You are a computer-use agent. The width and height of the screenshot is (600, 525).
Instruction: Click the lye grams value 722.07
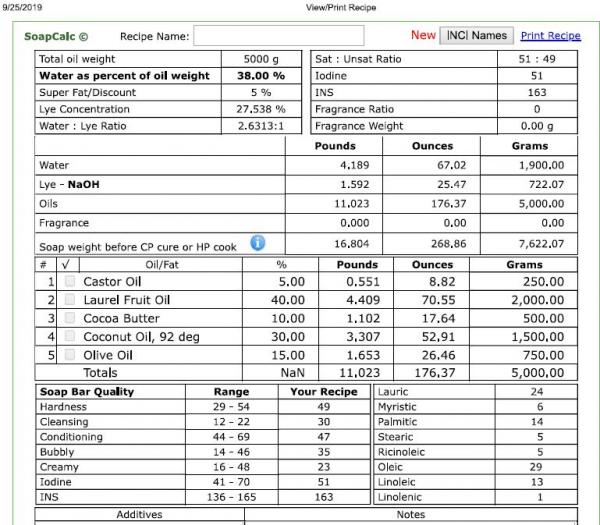546,184
